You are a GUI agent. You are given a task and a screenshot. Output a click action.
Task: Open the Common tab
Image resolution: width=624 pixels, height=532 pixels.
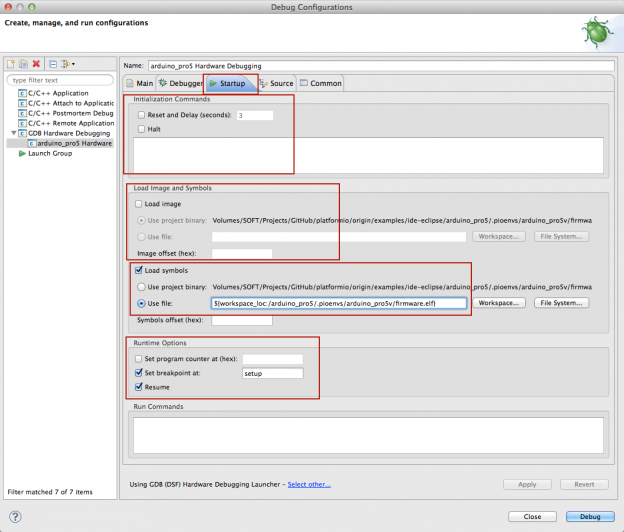[320, 84]
